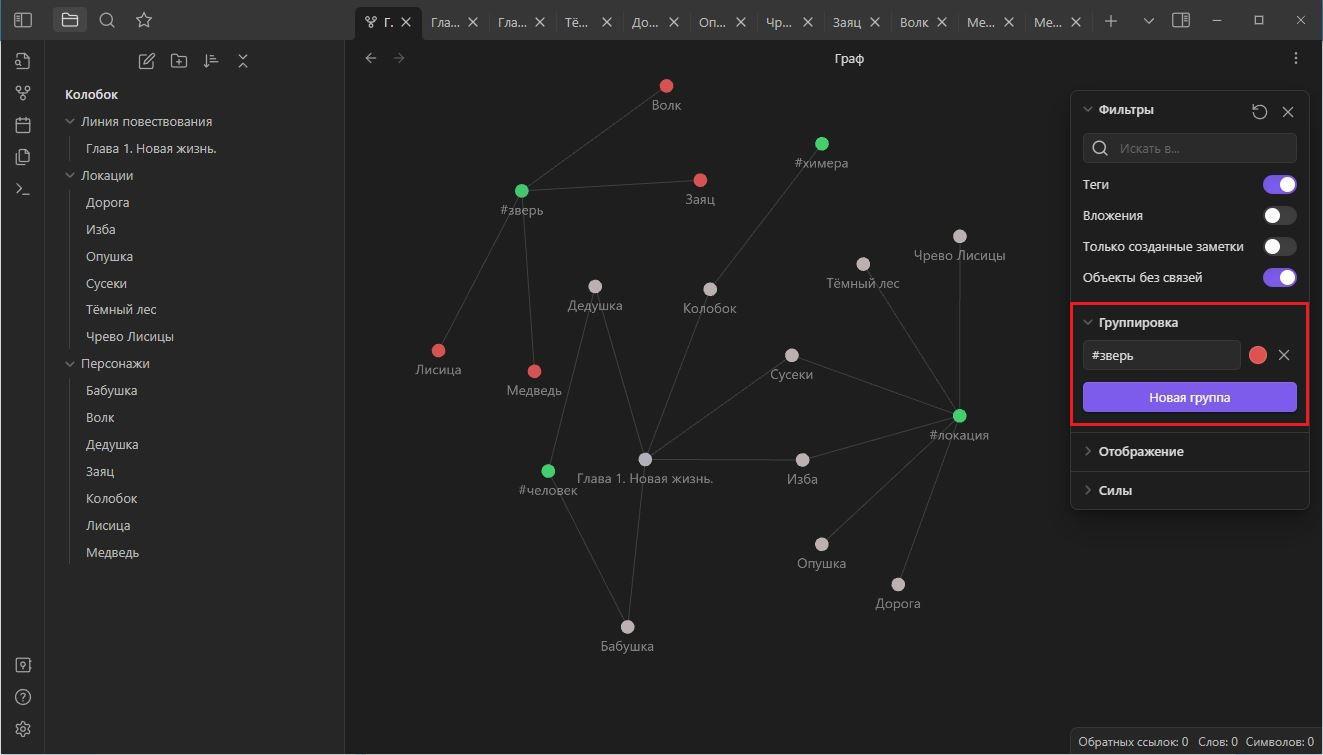The width and height of the screenshot is (1323, 755).
Task: Open the #зверь group color picker
Action: (1258, 355)
